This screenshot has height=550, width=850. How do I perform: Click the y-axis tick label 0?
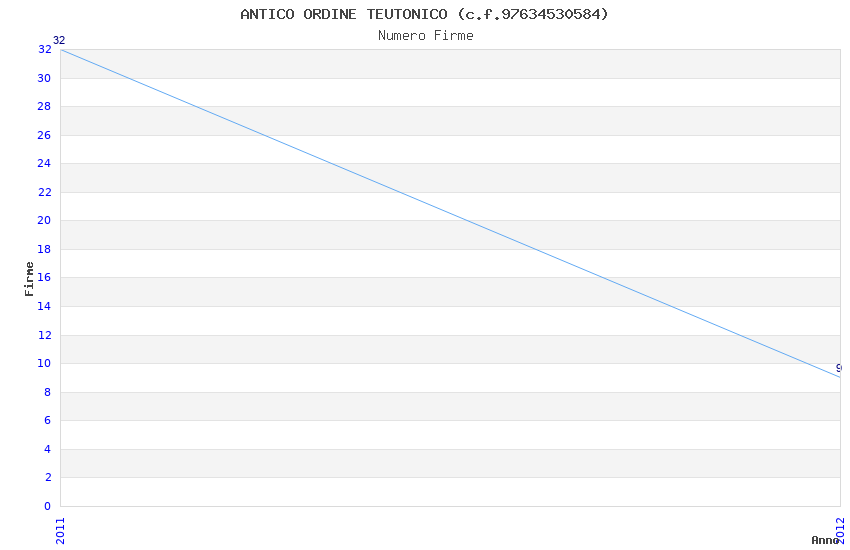48,506
